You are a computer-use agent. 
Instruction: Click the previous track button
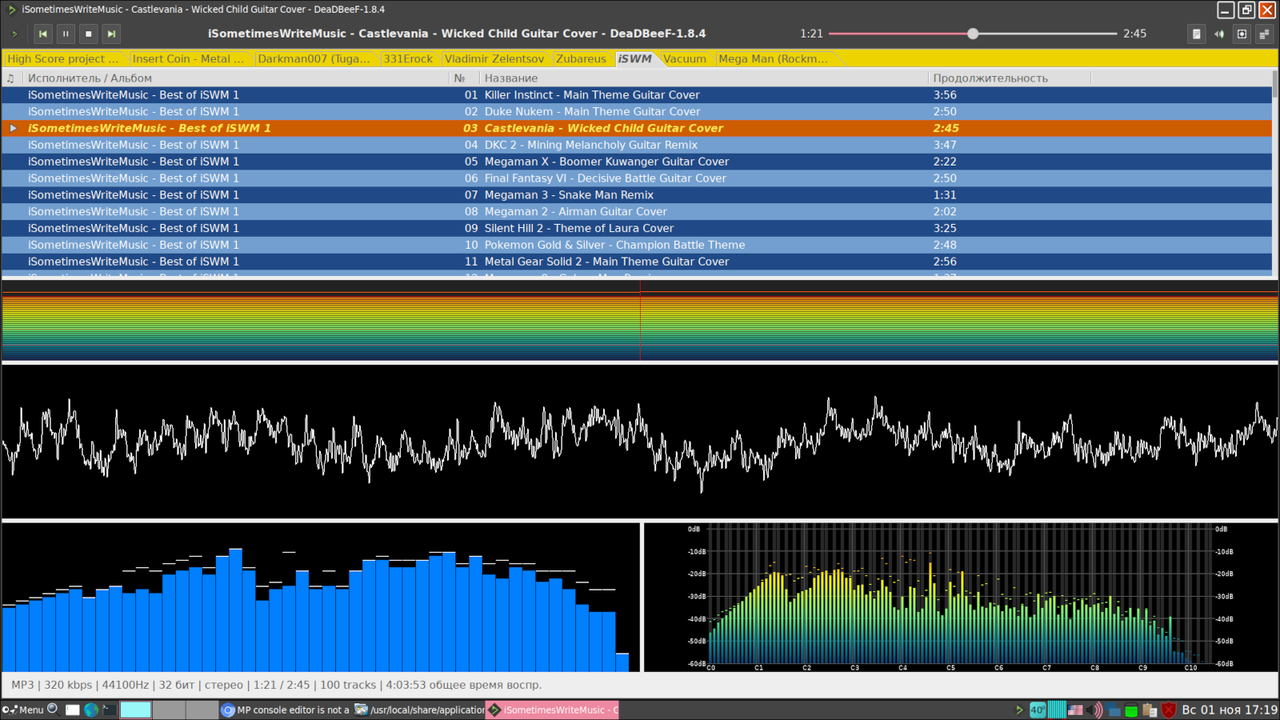point(43,33)
